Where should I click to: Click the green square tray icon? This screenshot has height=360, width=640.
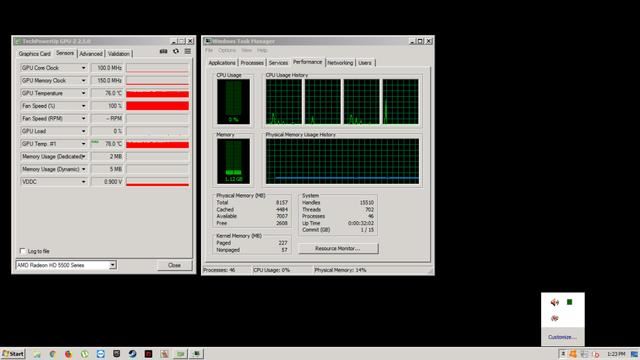[569, 302]
